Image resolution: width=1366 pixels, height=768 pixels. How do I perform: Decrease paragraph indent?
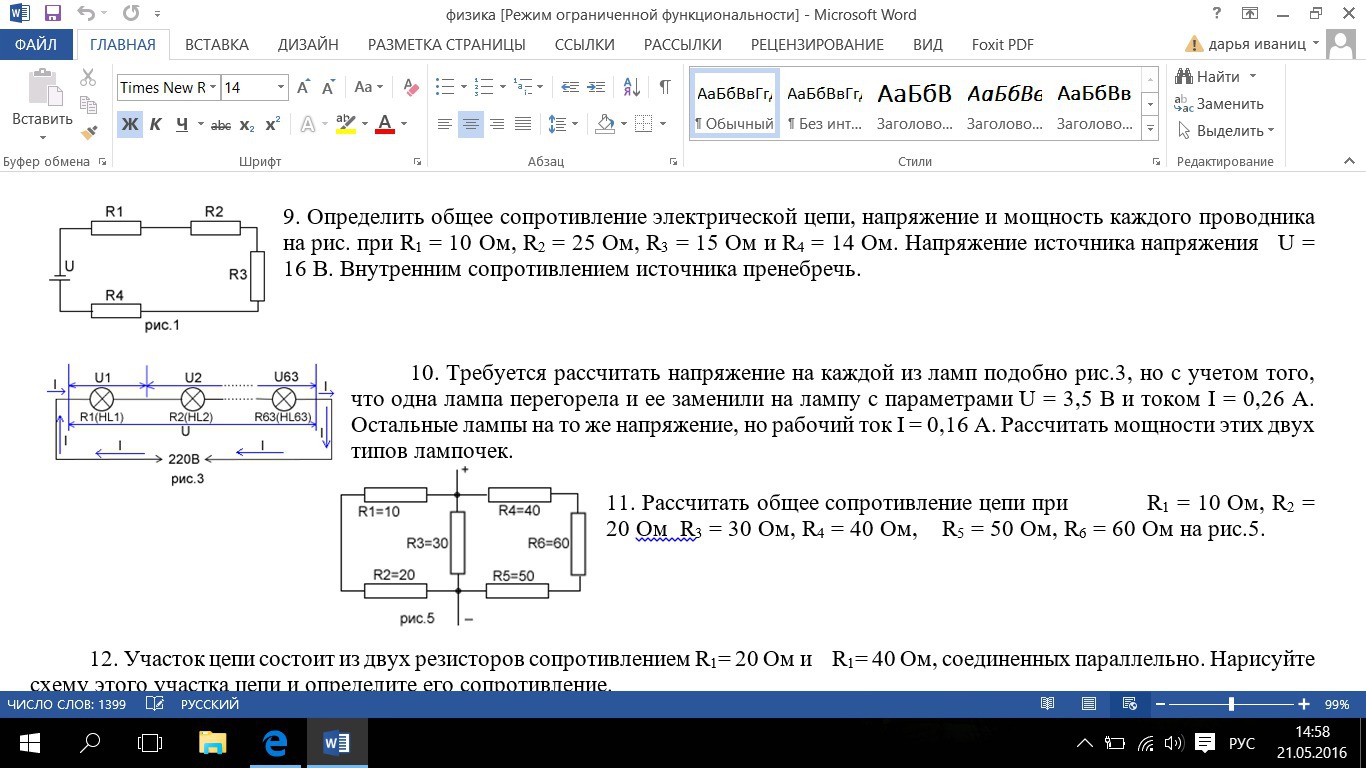tap(570, 87)
